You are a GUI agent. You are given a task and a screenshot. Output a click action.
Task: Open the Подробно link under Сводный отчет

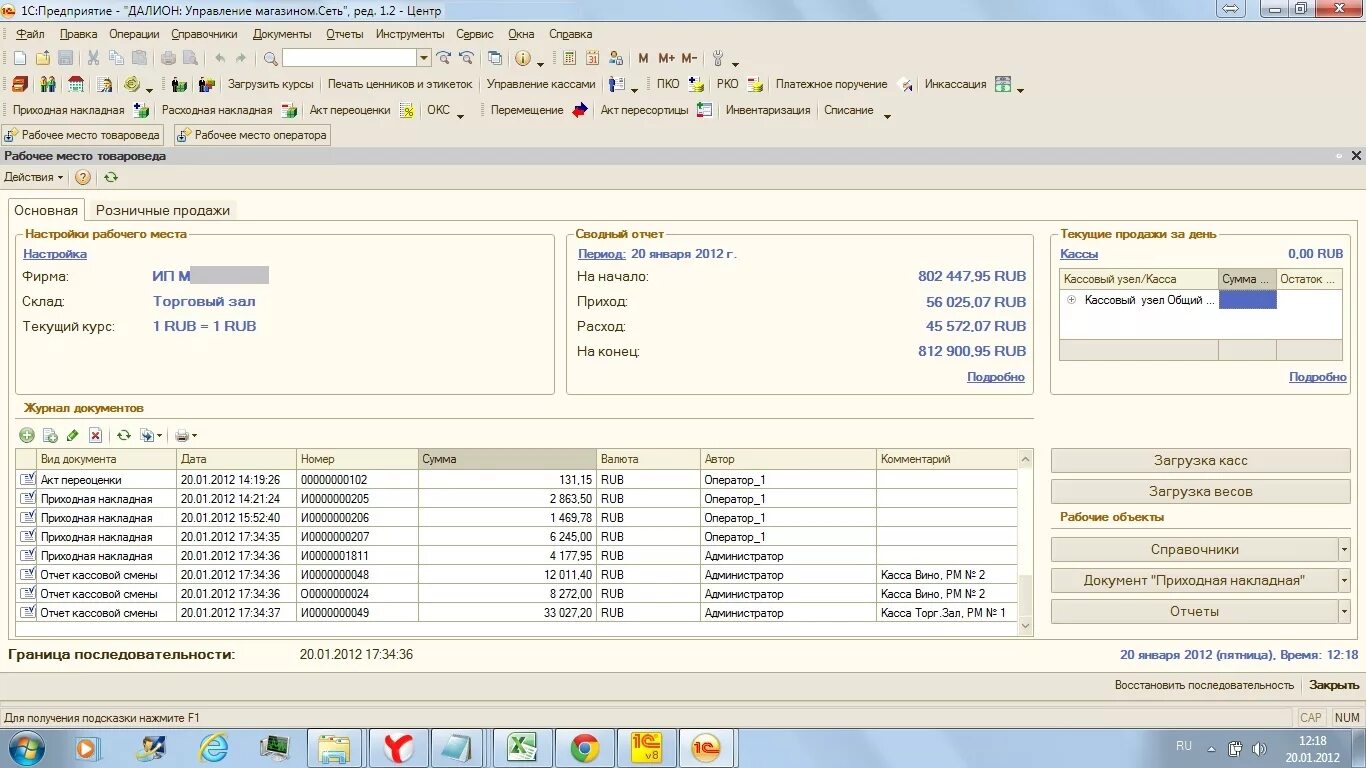click(x=996, y=377)
